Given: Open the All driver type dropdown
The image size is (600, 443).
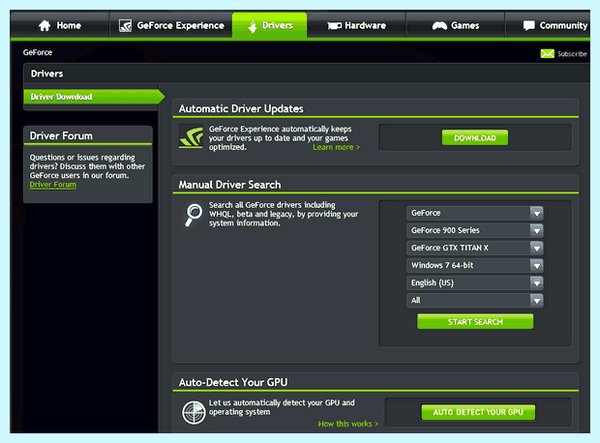Looking at the screenshot, I should 474,300.
